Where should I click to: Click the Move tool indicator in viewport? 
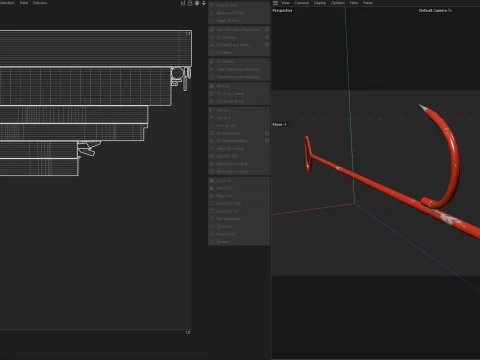click(x=279, y=124)
